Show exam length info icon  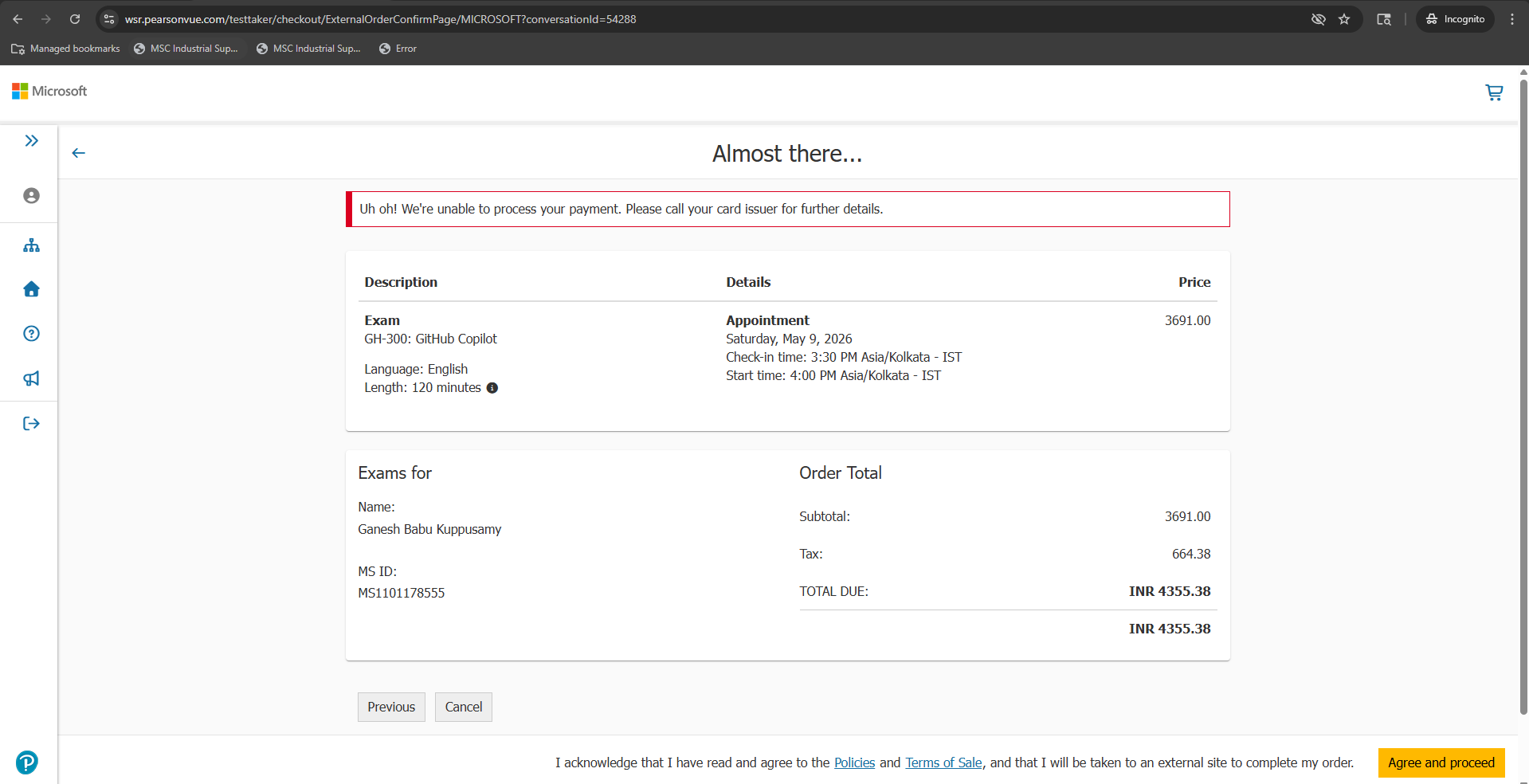click(x=492, y=388)
